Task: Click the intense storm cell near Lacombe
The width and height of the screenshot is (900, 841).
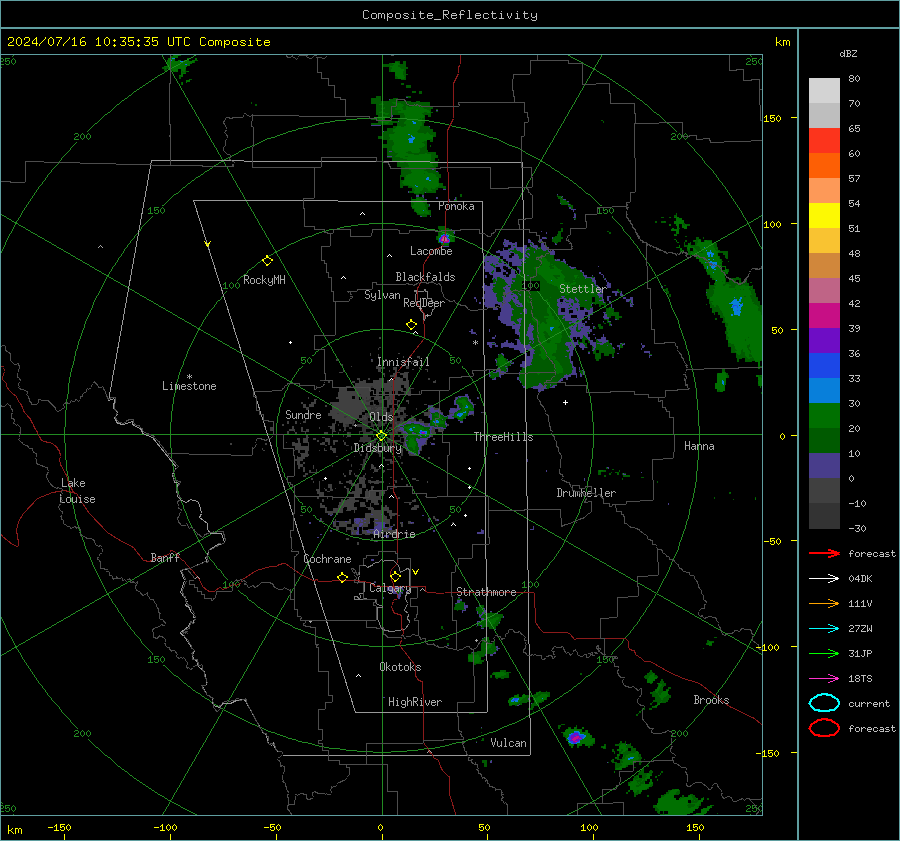Action: point(444,238)
